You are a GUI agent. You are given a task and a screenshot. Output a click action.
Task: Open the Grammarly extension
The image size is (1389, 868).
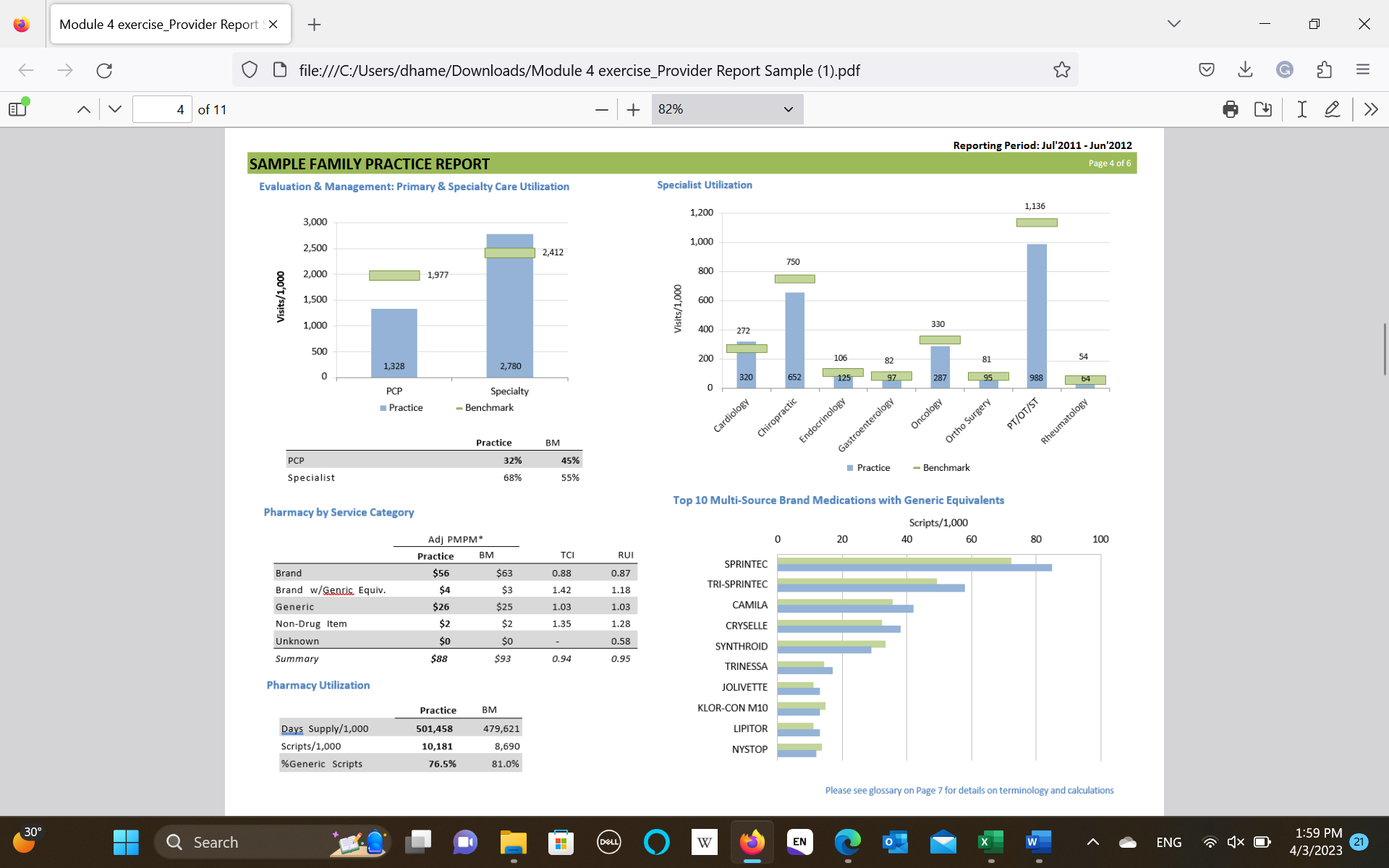(x=1284, y=69)
